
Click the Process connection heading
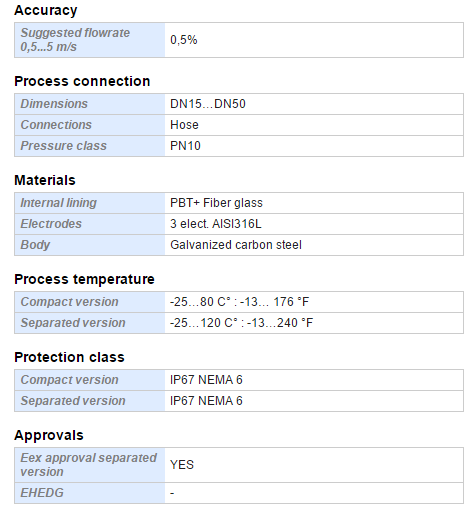82,81
